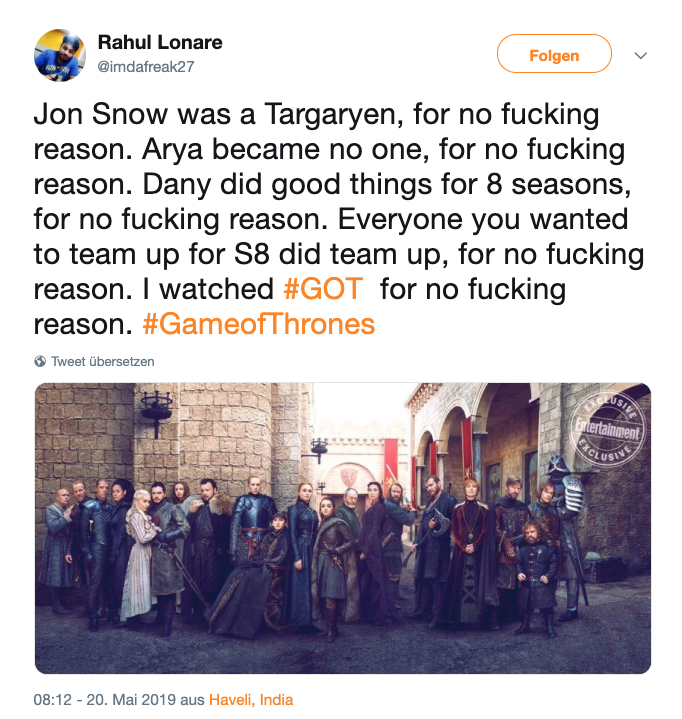Click the 08:12 - 20. Mai 2019 timestamp
682x719 pixels.
[105, 700]
